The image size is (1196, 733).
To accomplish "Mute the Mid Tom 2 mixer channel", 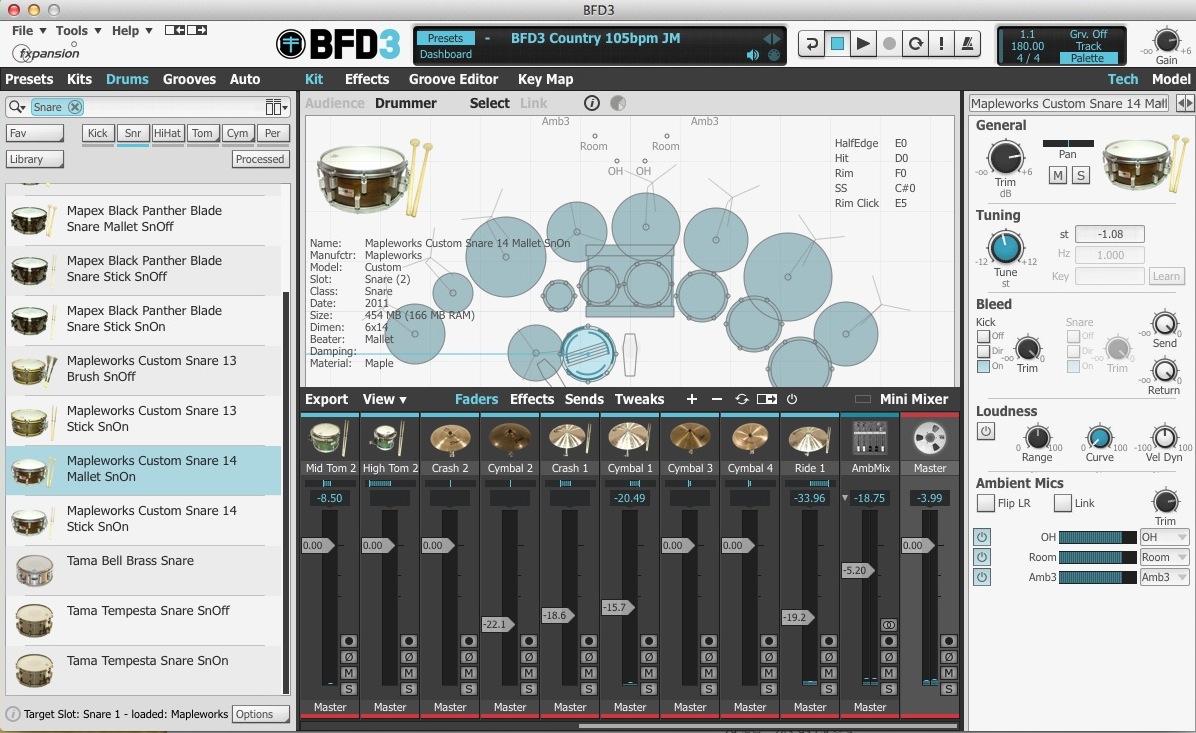I will tap(349, 673).
